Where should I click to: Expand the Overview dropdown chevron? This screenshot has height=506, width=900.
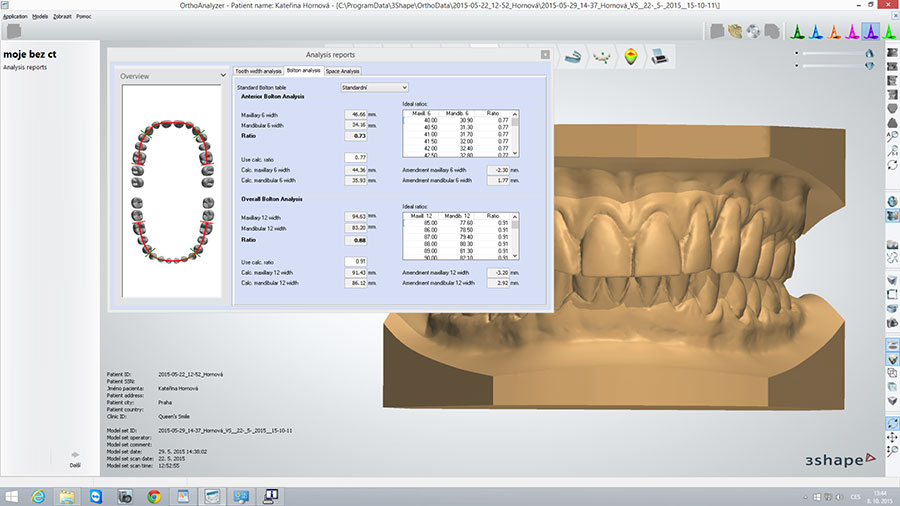(x=223, y=75)
